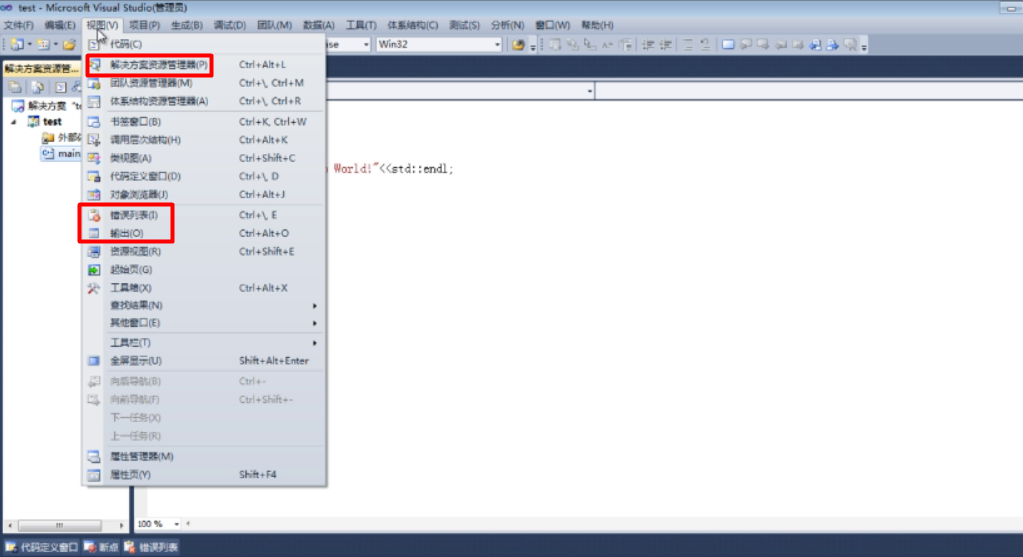Open the Win32 platform dropdown
Screen dimensions: 1023x557
[497, 44]
